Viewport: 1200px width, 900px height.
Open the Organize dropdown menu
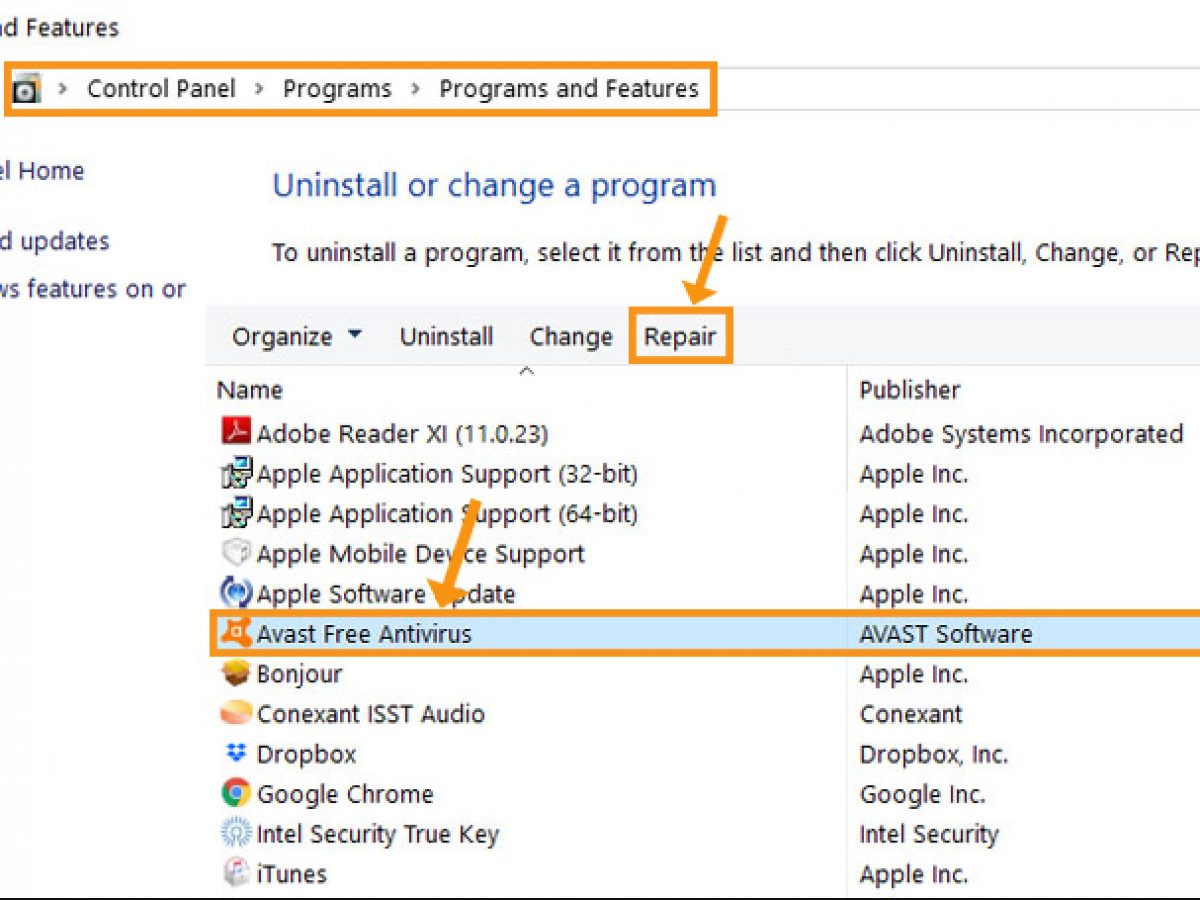(x=297, y=337)
